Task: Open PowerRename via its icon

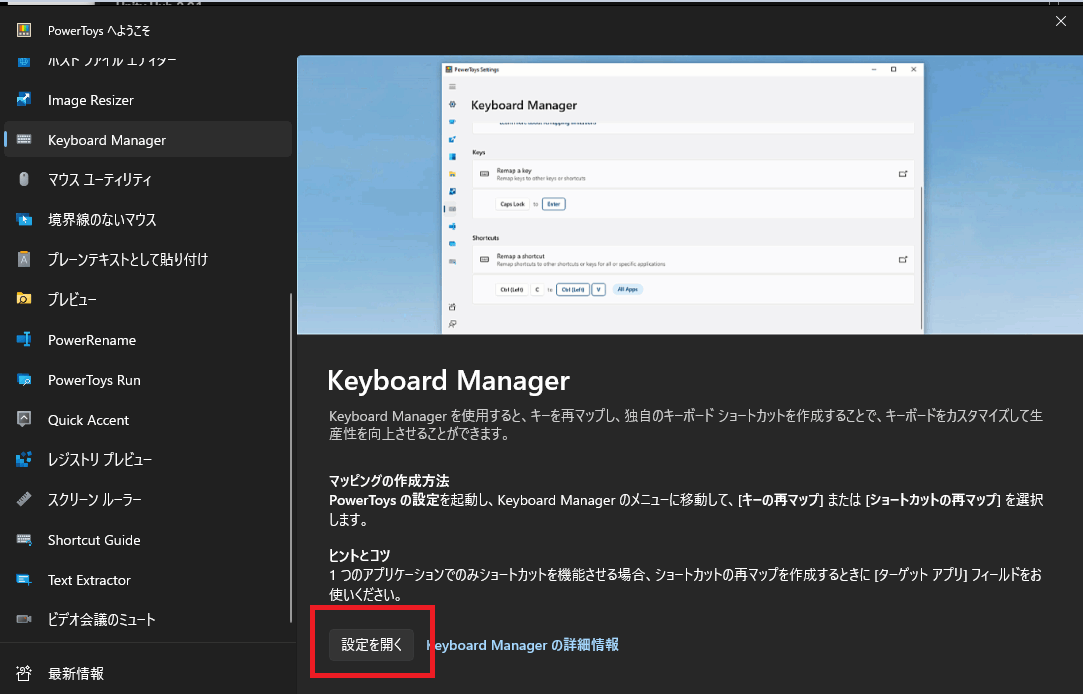Action: 23,340
